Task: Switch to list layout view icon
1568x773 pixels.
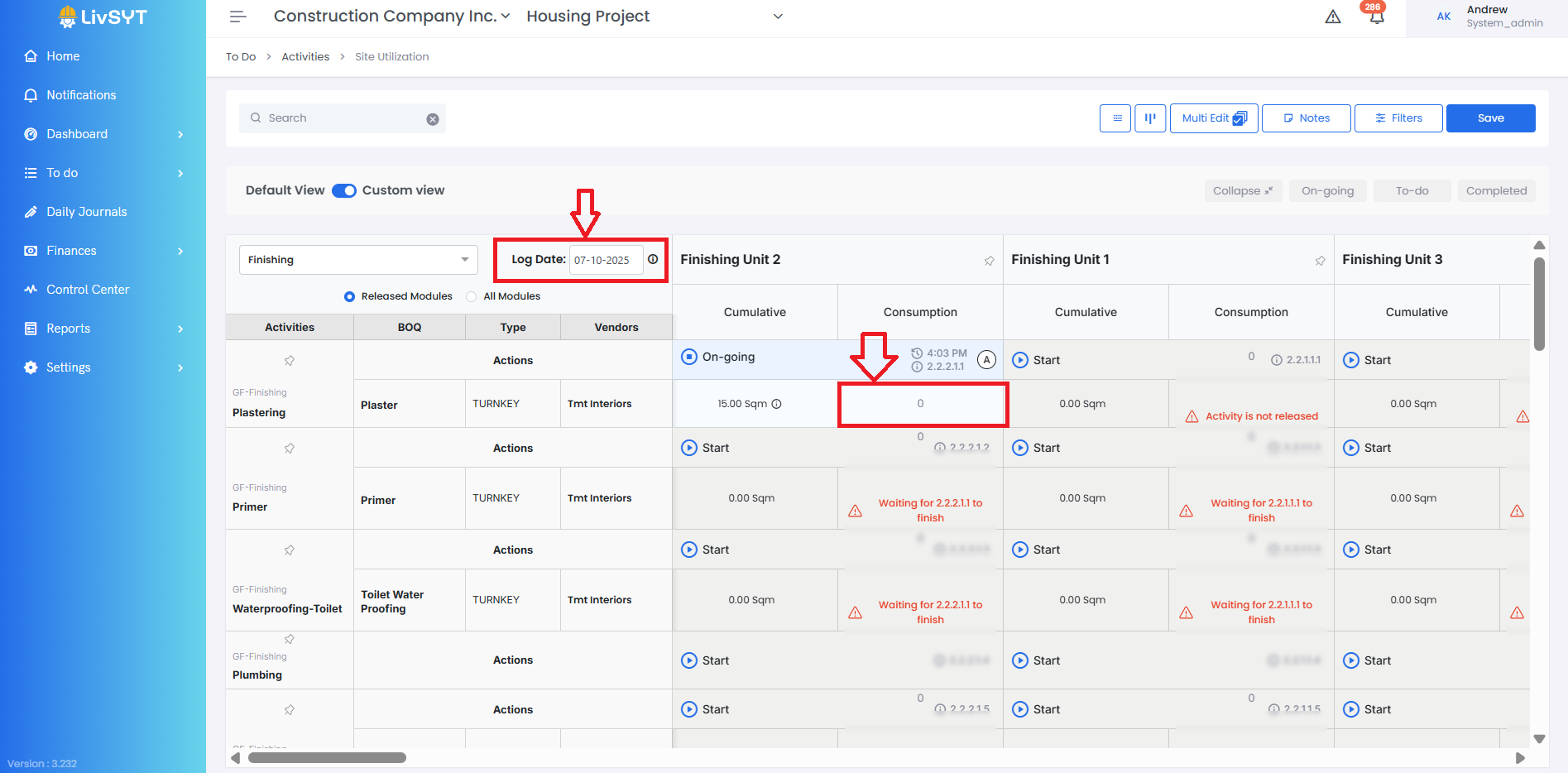Action: point(1115,118)
